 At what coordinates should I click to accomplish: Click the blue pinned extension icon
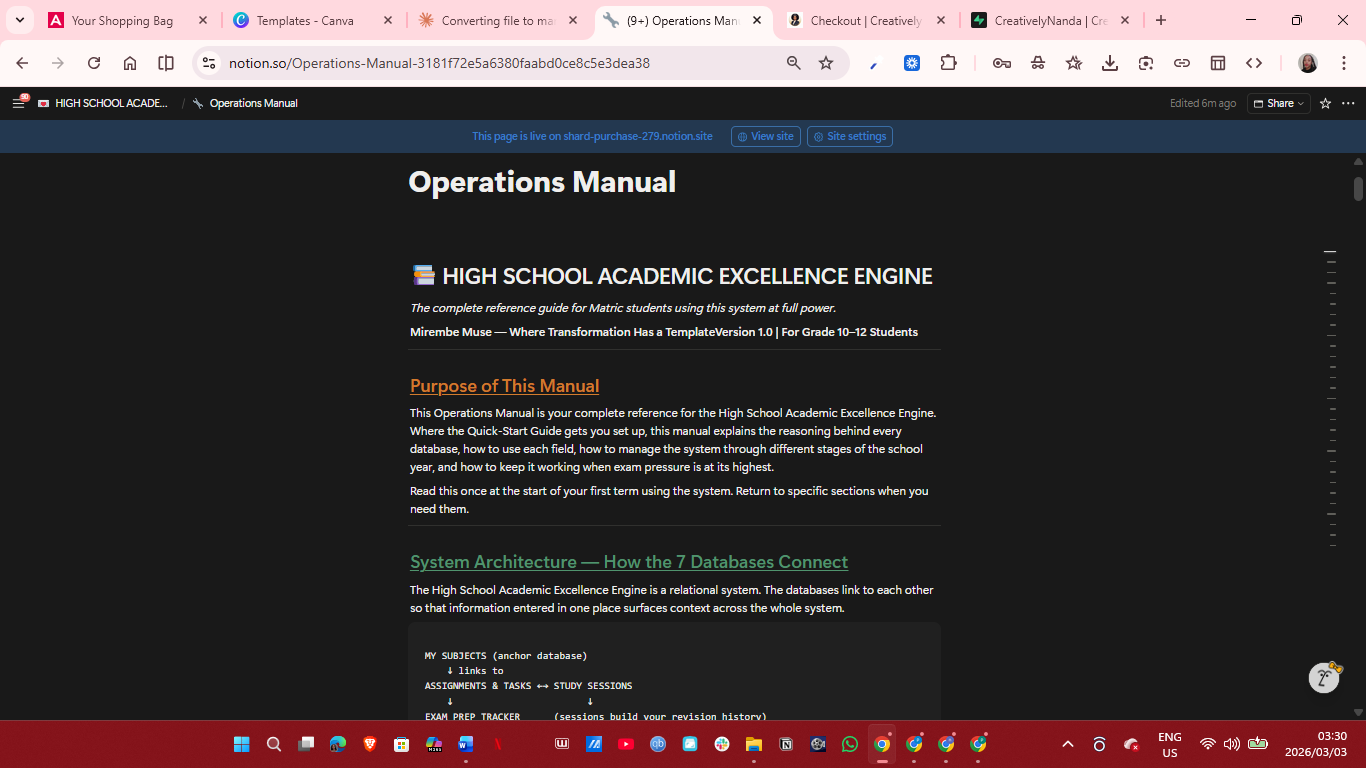pos(911,62)
